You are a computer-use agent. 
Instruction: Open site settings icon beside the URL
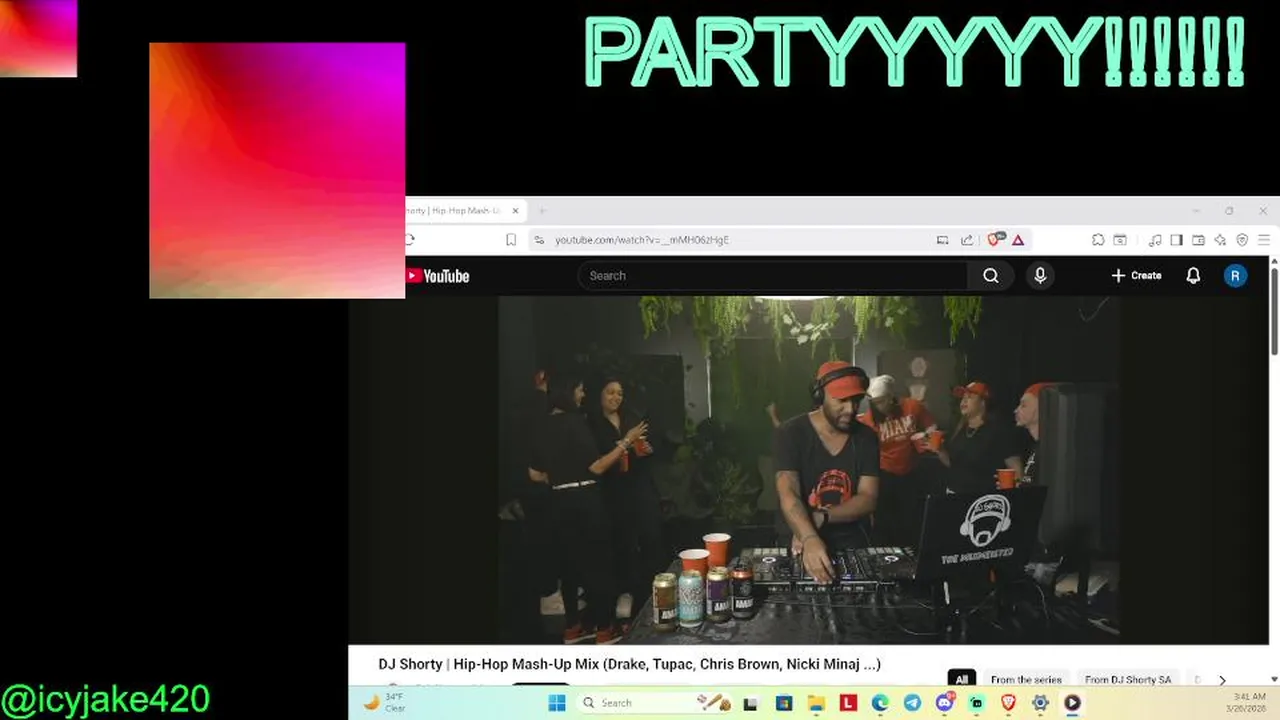point(539,240)
